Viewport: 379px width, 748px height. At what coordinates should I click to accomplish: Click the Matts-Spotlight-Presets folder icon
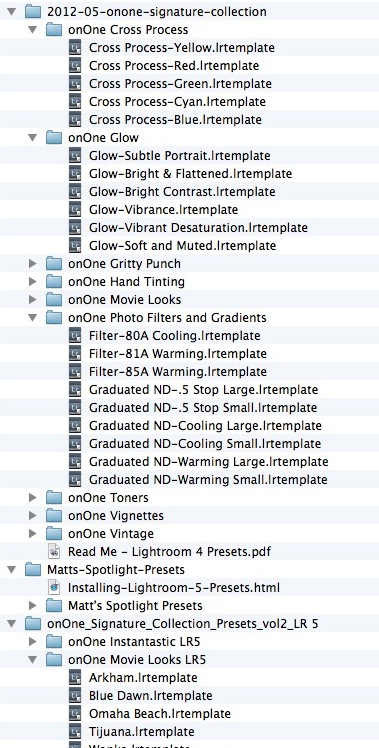pyautogui.click(x=33, y=570)
